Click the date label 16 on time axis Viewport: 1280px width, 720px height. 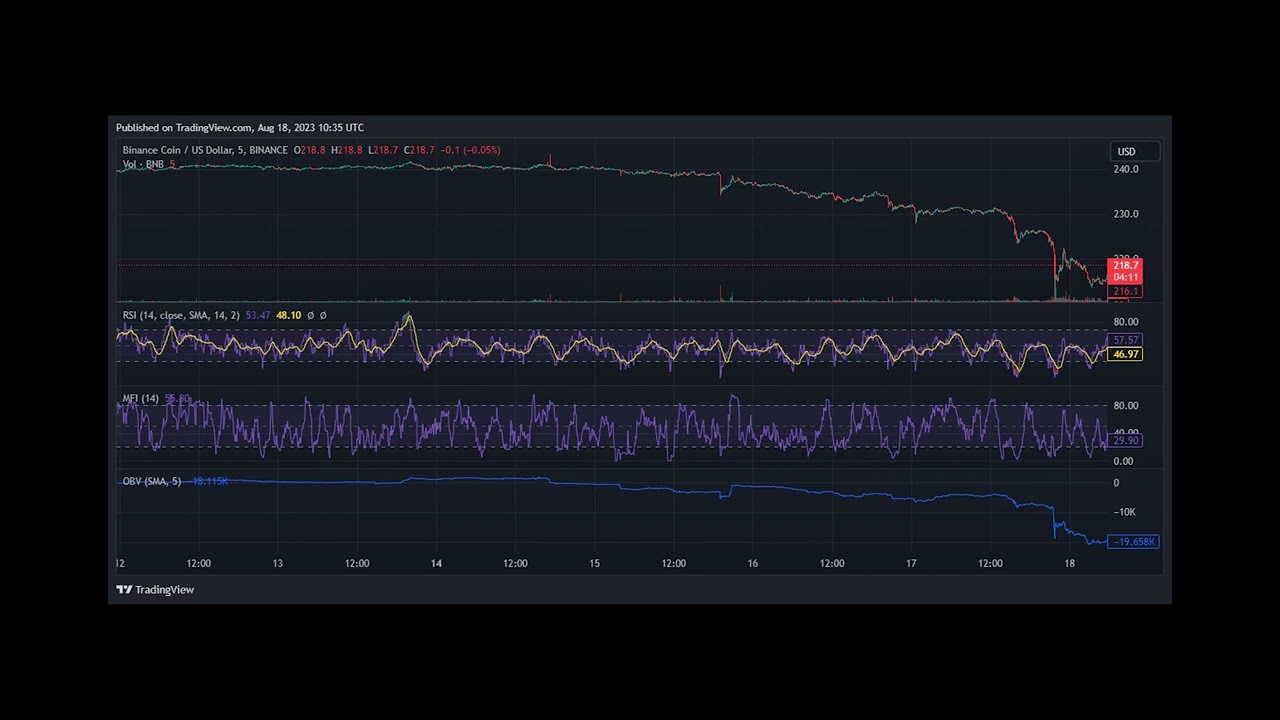(x=752, y=564)
